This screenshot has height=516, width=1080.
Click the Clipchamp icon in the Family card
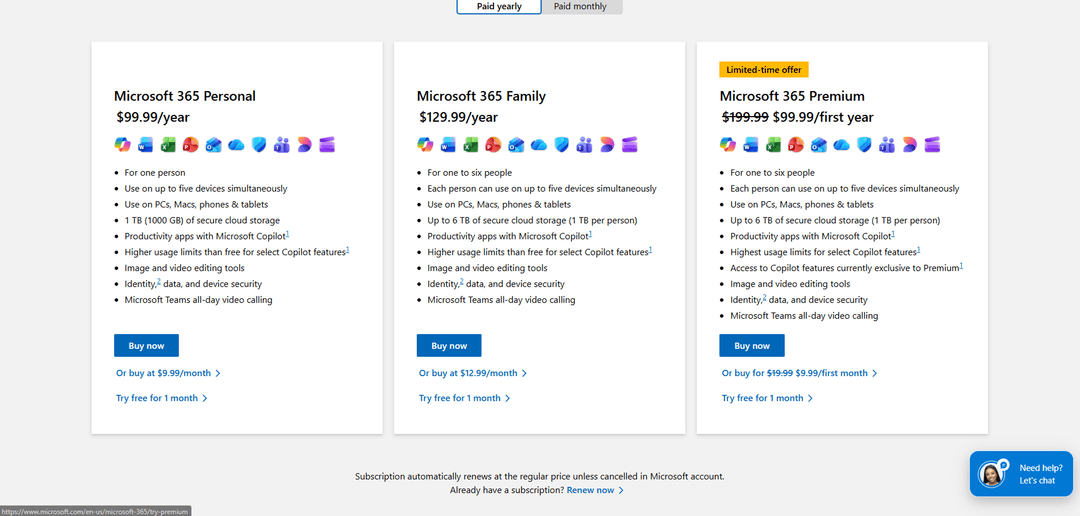(x=630, y=145)
